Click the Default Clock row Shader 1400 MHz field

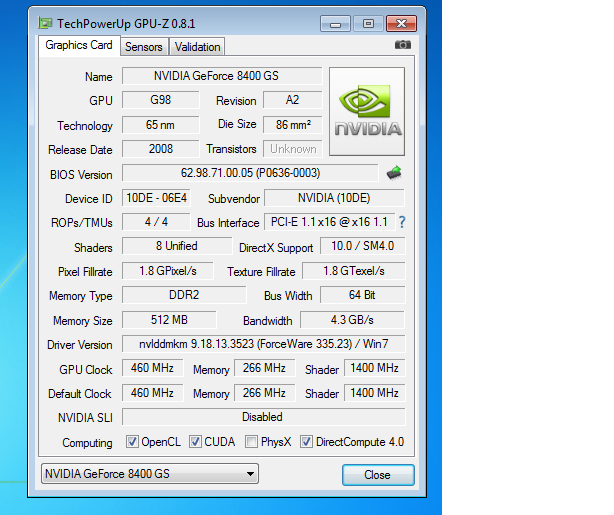(x=375, y=393)
